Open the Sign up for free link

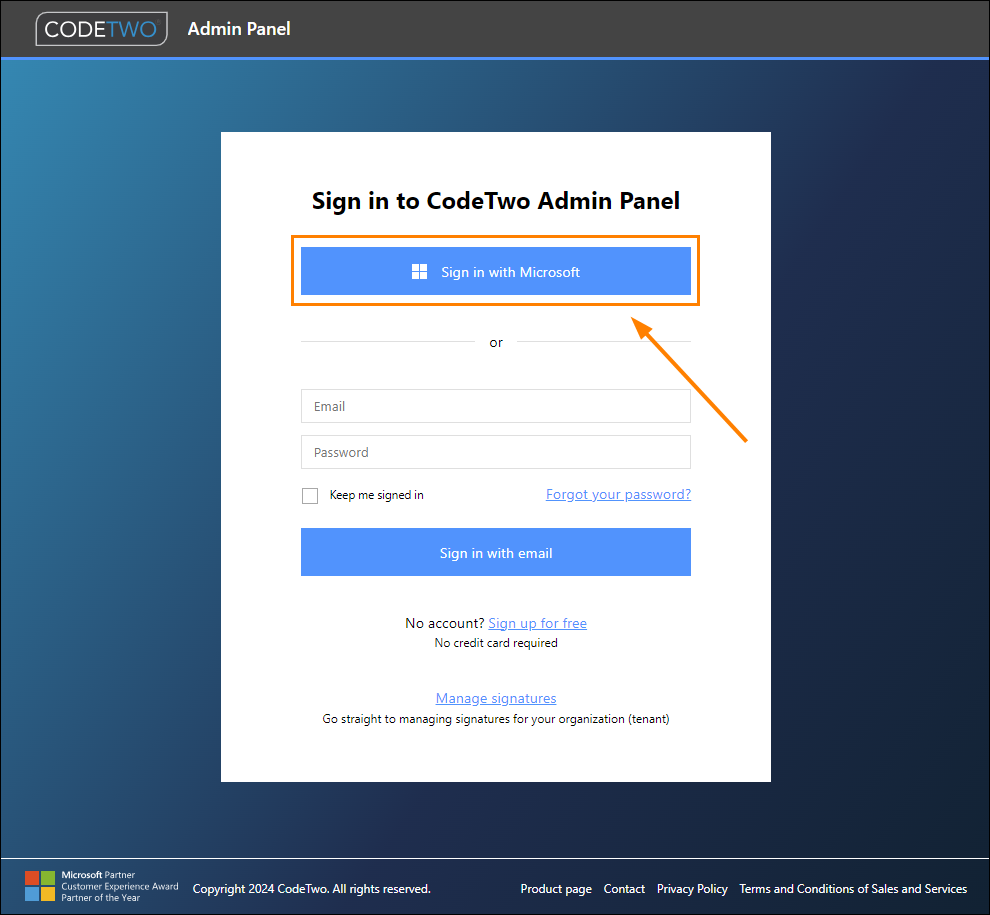click(x=537, y=623)
